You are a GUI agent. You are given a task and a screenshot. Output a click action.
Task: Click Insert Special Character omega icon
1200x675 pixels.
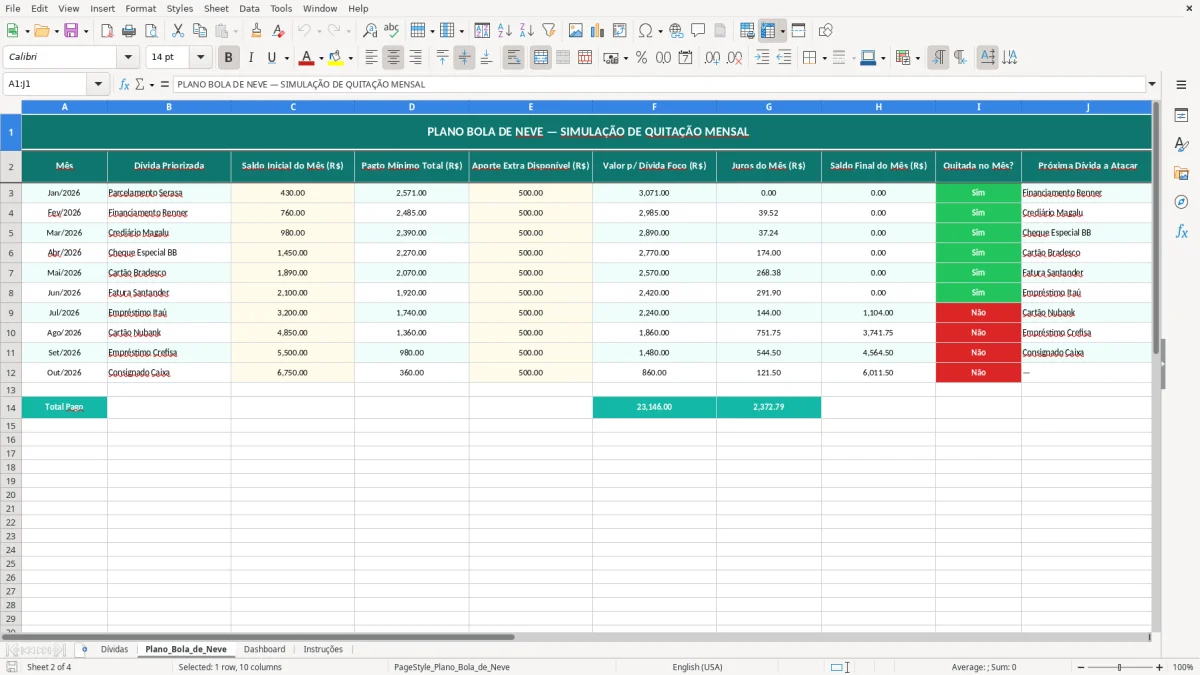(x=645, y=31)
